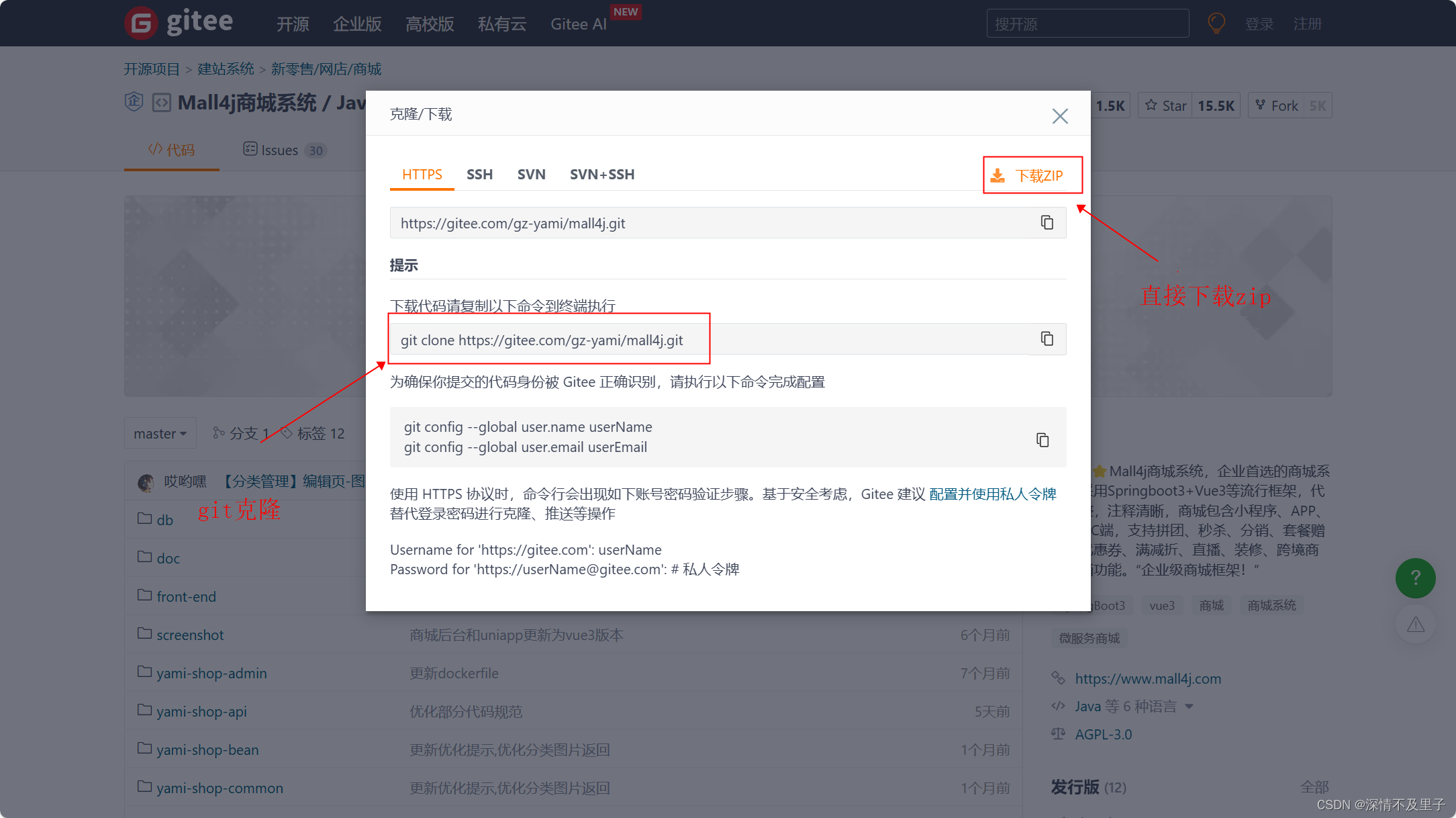Copy the git clone command

1047,338
